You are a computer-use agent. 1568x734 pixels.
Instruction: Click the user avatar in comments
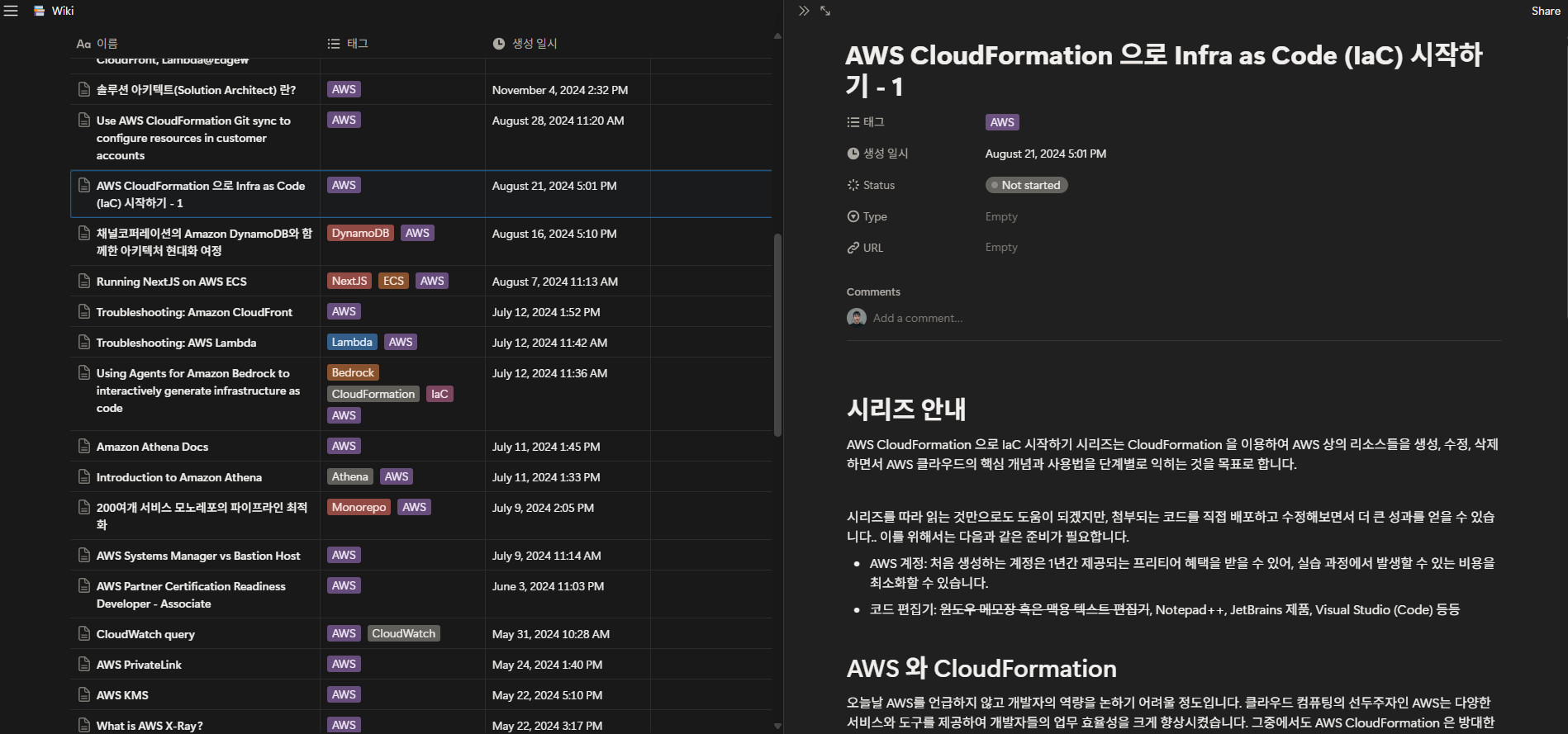tap(857, 318)
